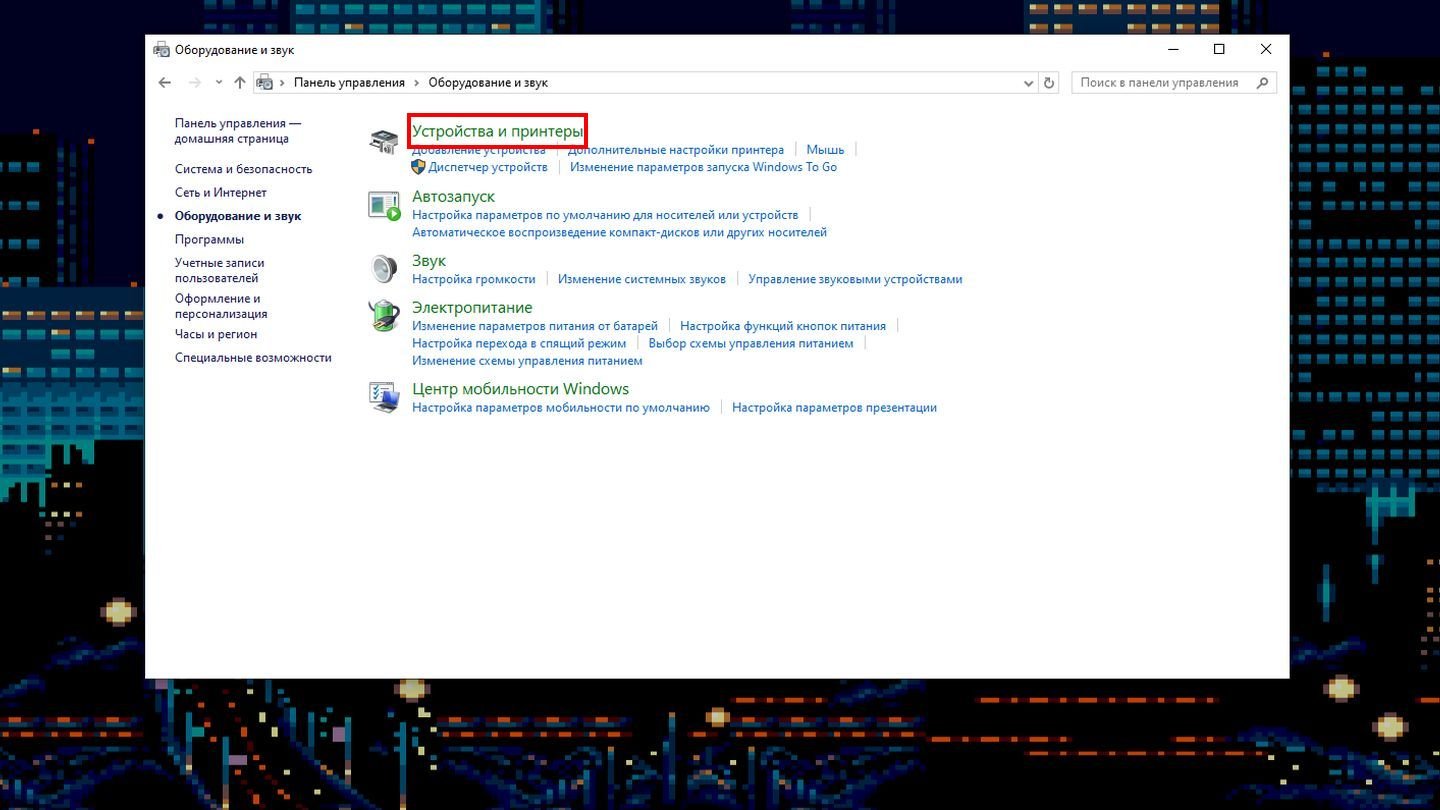Select Оборудование и звук breadcrumb segment

(488, 83)
